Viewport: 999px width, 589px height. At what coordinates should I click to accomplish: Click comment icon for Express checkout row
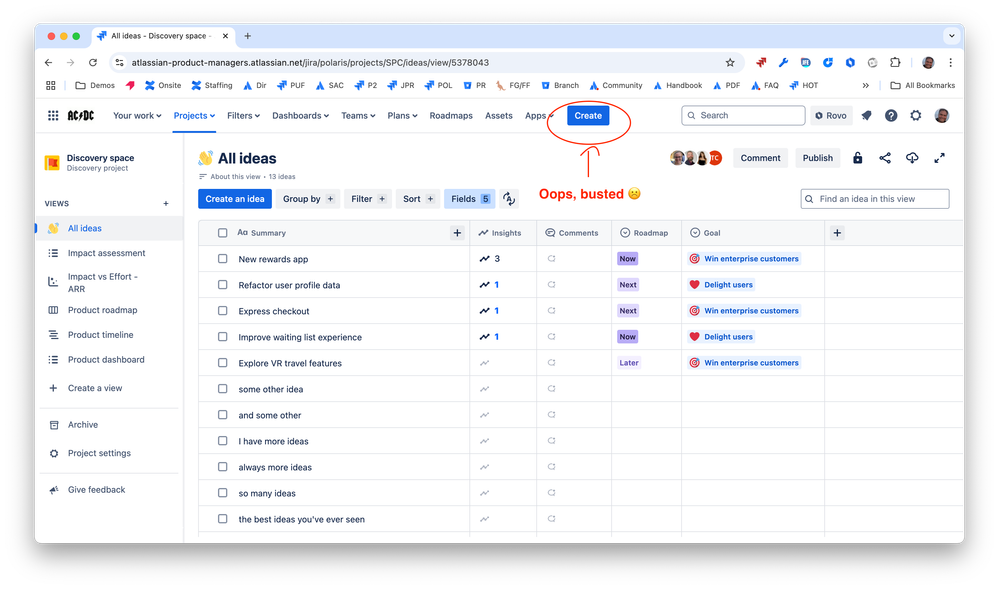[x=551, y=311]
